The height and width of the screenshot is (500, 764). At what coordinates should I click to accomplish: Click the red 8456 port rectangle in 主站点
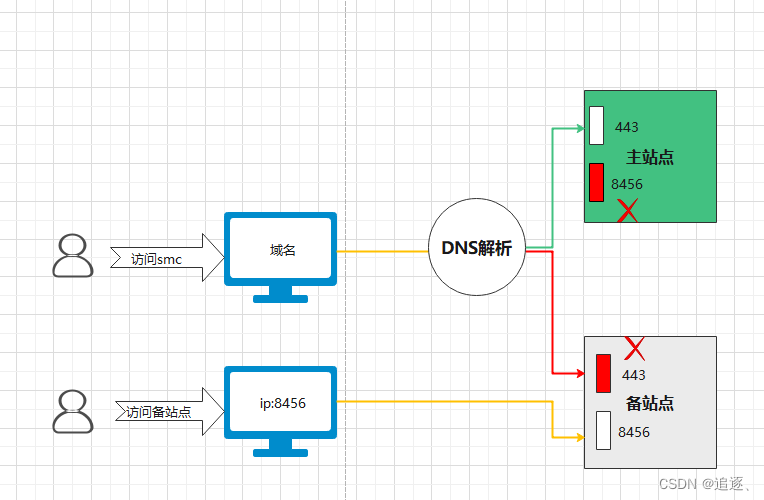(x=596, y=182)
